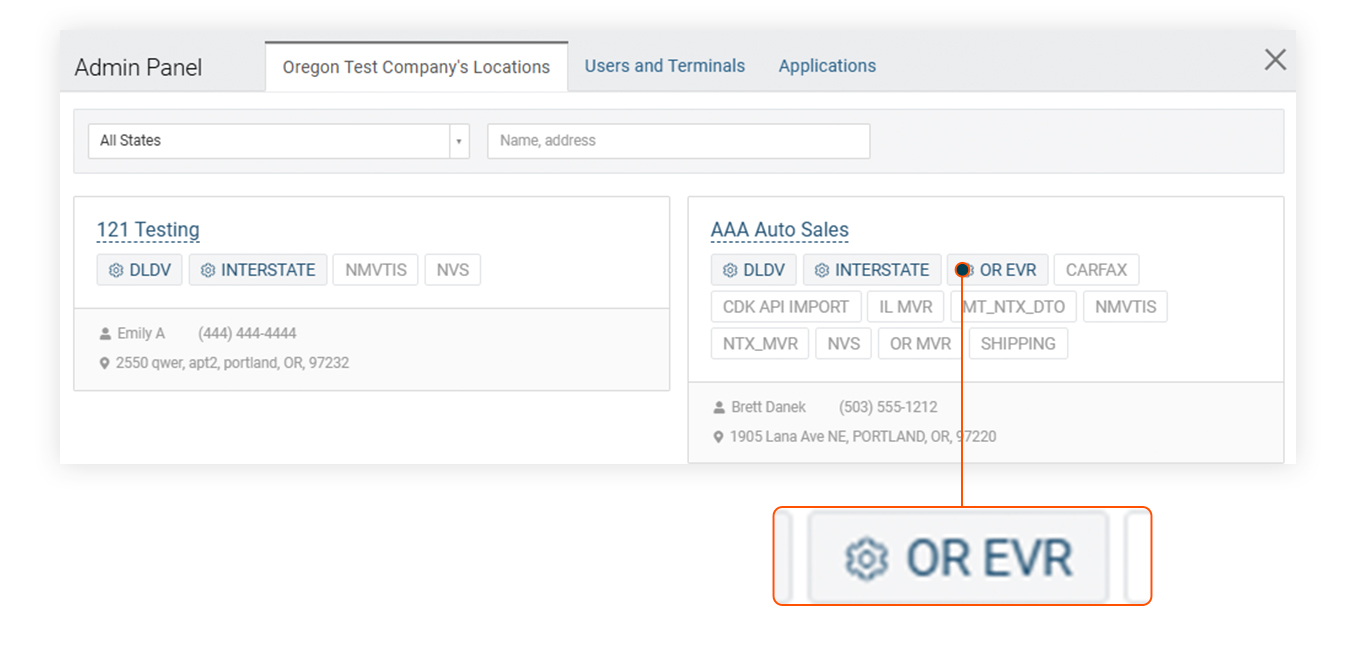Screen dimensions: 1360x649
Task: Open the Applications tab
Action: (827, 66)
